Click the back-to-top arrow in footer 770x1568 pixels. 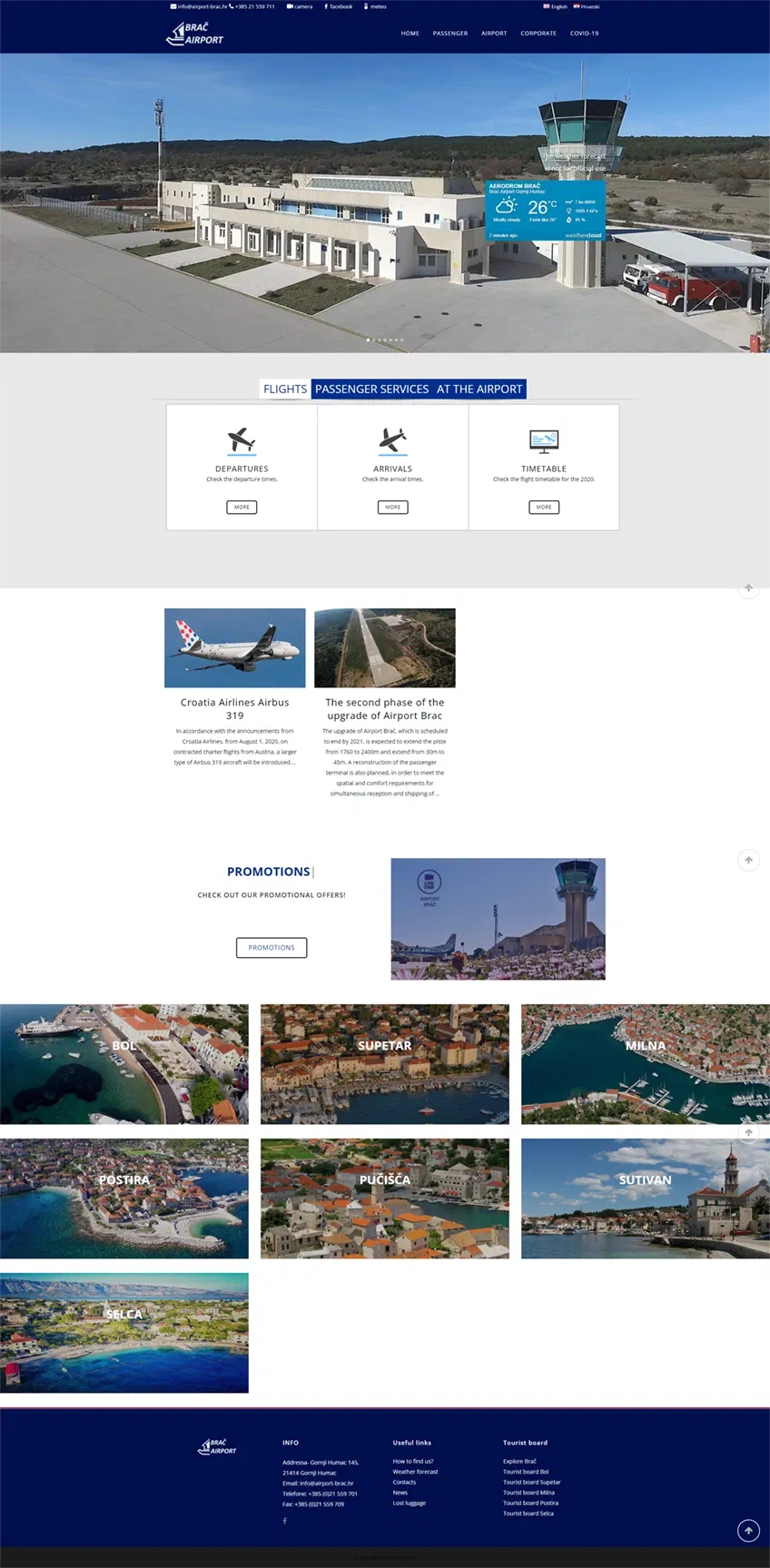[748, 1530]
